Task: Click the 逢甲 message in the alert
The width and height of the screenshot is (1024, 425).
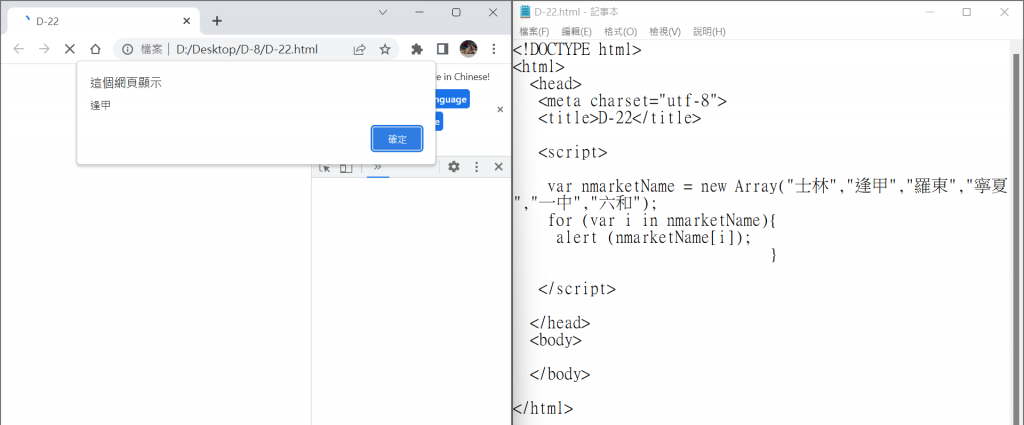Action: coord(101,105)
